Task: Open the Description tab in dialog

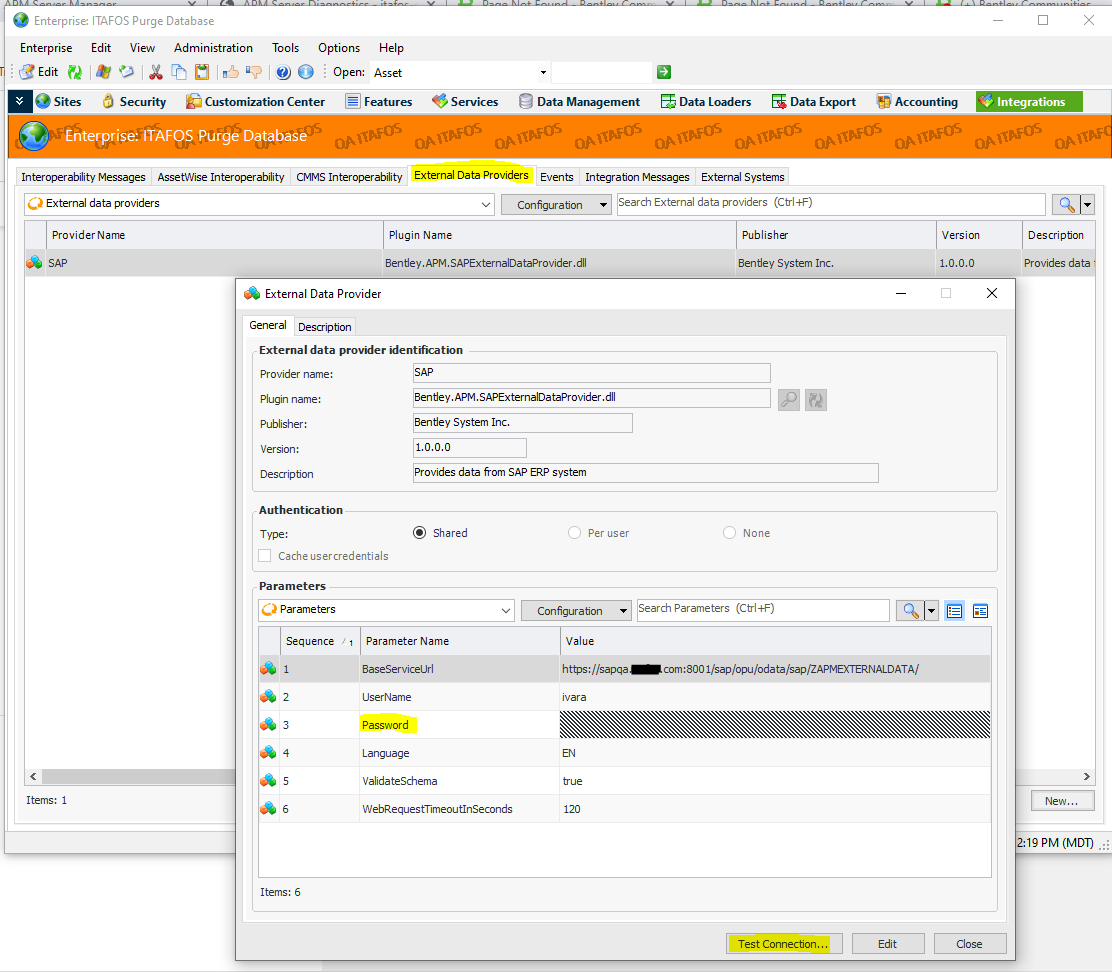Action: tap(324, 327)
